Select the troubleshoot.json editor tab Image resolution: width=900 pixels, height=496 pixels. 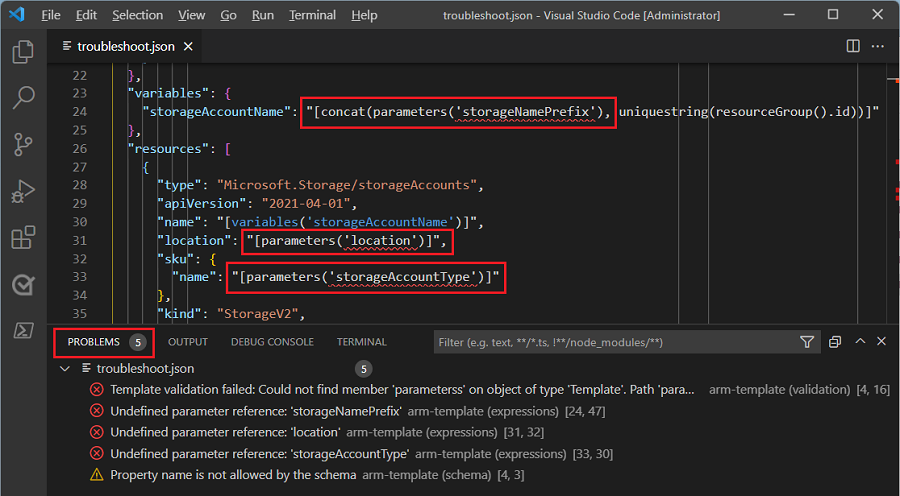(x=125, y=46)
